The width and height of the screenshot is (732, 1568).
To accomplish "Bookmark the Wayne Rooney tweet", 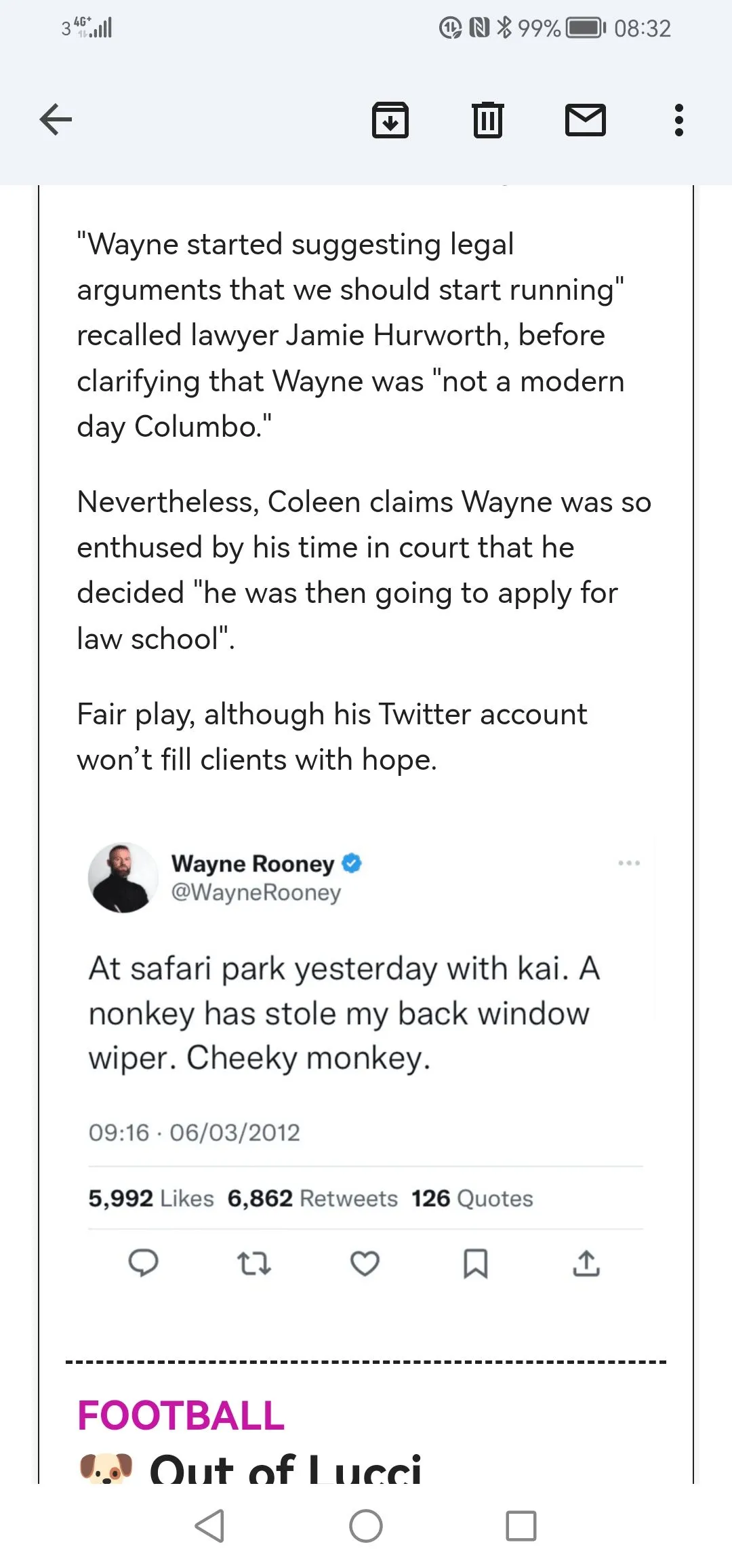I will point(475,1263).
